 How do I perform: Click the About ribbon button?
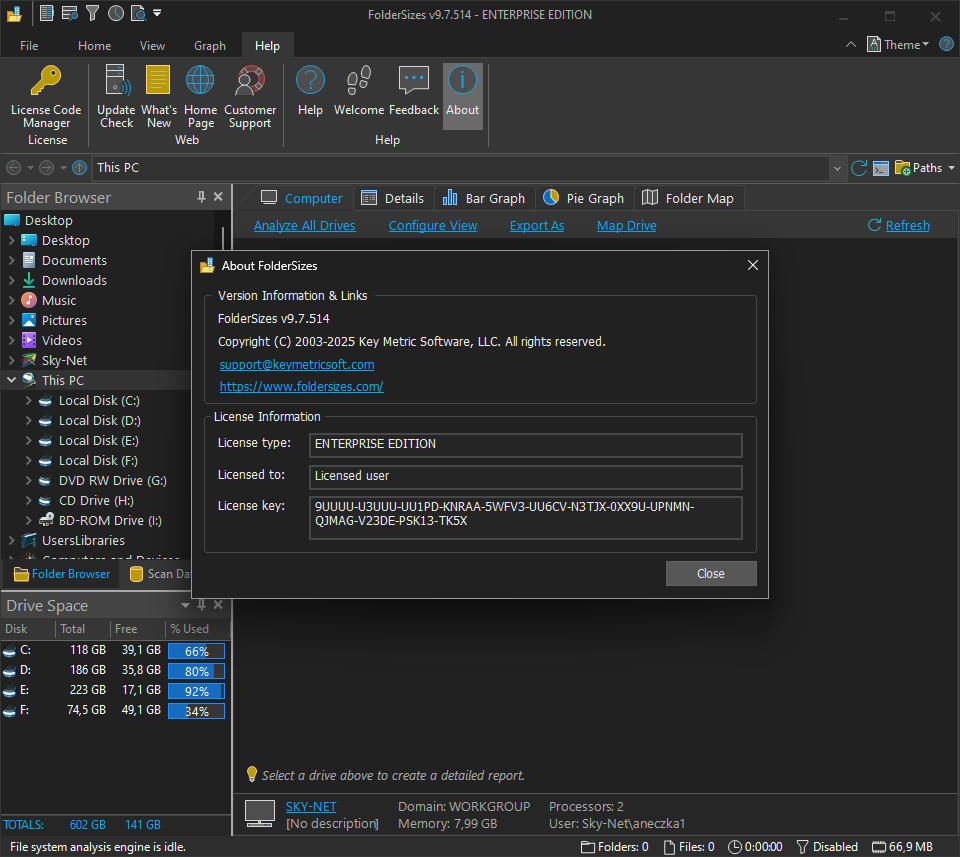(x=462, y=96)
